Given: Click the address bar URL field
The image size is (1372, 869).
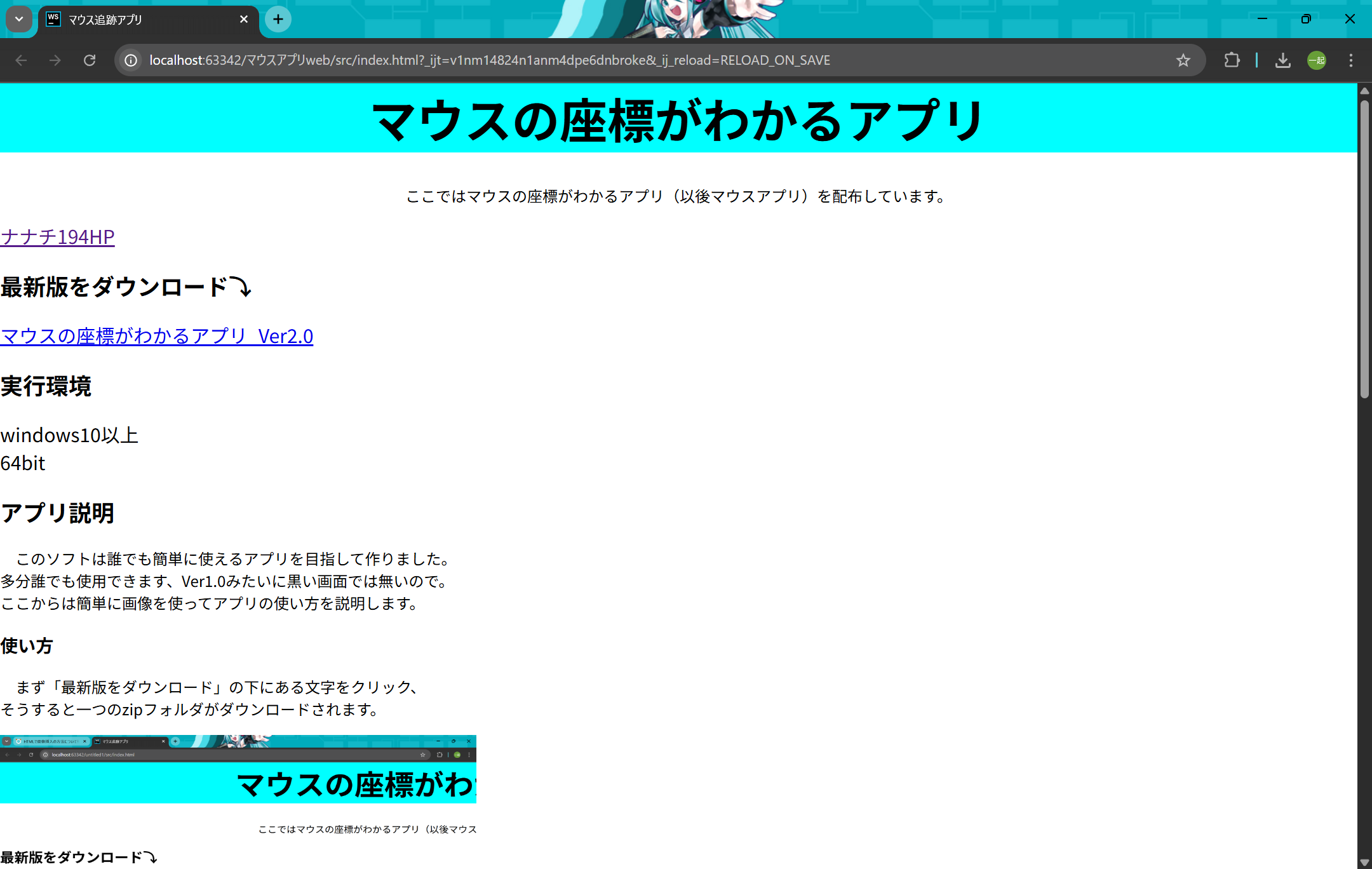Looking at the screenshot, I should [x=489, y=60].
